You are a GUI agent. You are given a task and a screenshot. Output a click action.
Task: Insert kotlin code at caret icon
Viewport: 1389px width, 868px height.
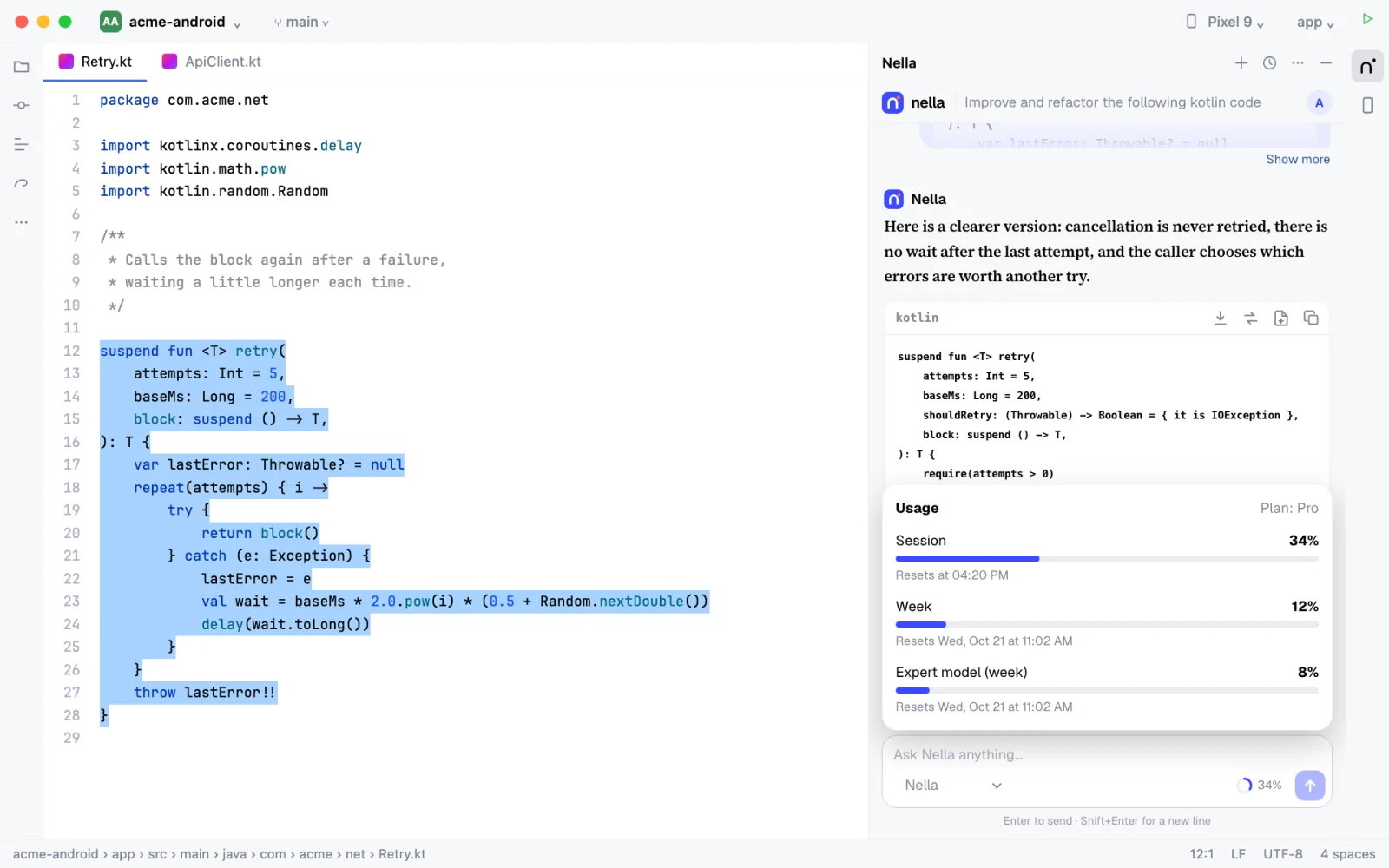pyautogui.click(x=1220, y=319)
